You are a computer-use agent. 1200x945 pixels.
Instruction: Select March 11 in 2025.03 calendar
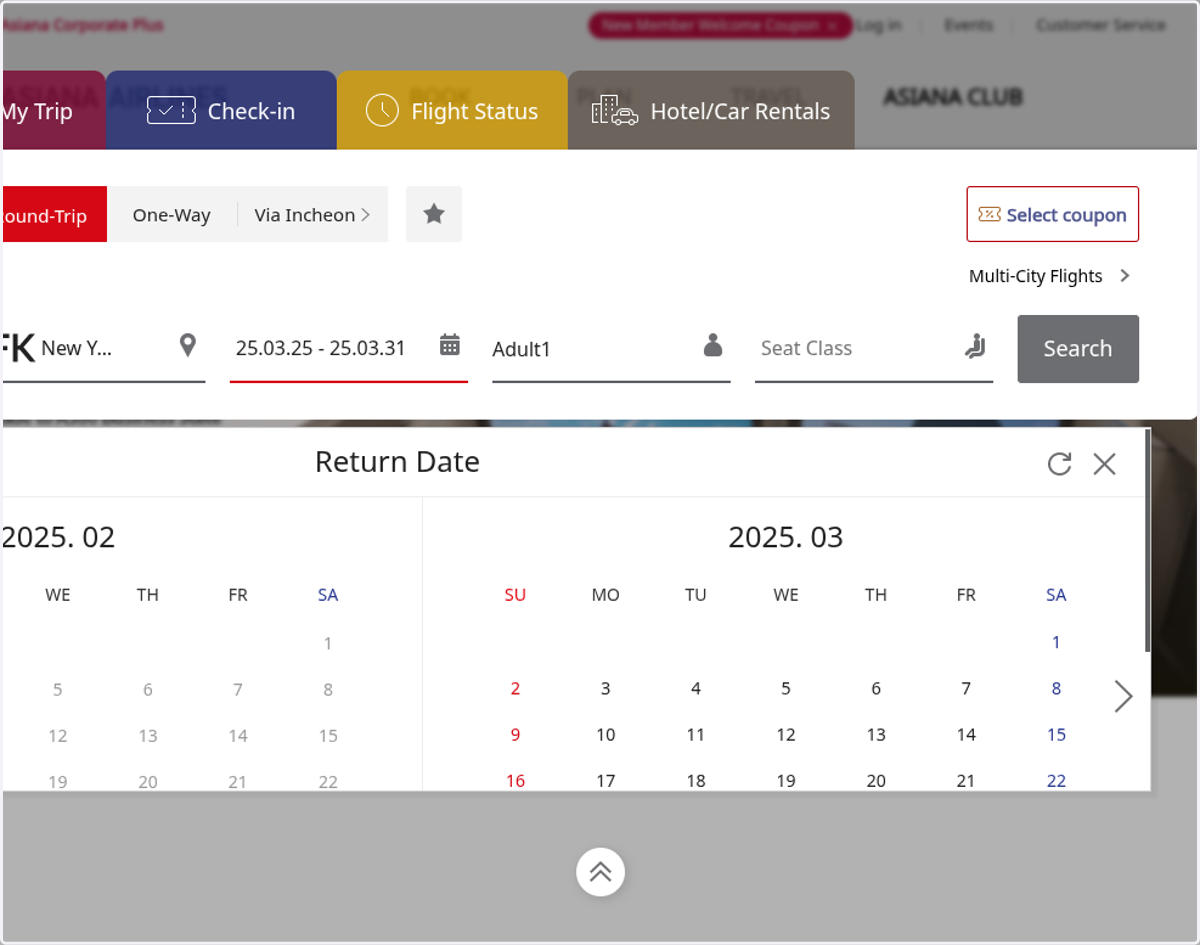696,734
